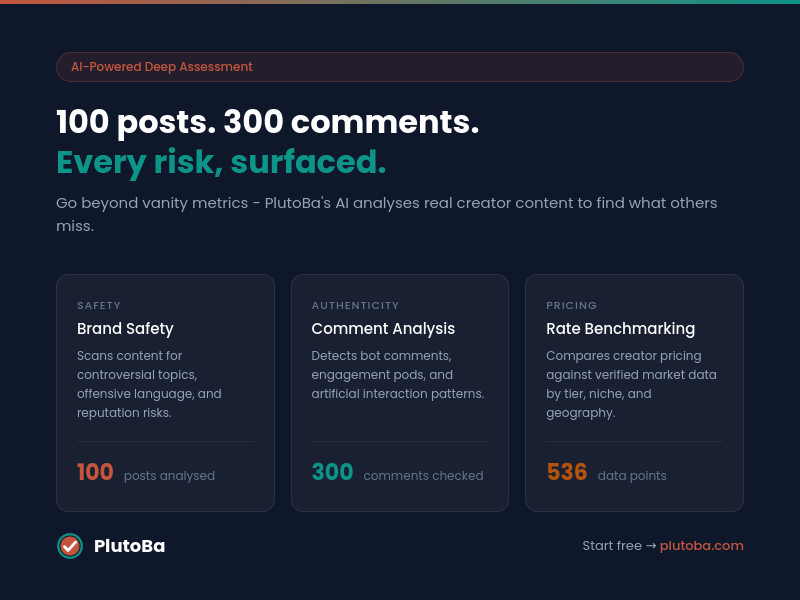Click the PlutoBa checkmark logo icon
800x600 pixels.
tap(70, 546)
